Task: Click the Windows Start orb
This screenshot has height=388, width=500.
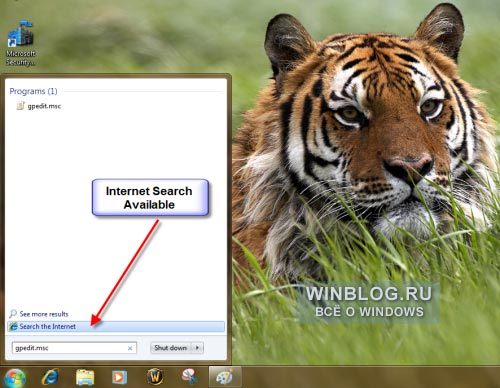Action: click(x=15, y=378)
